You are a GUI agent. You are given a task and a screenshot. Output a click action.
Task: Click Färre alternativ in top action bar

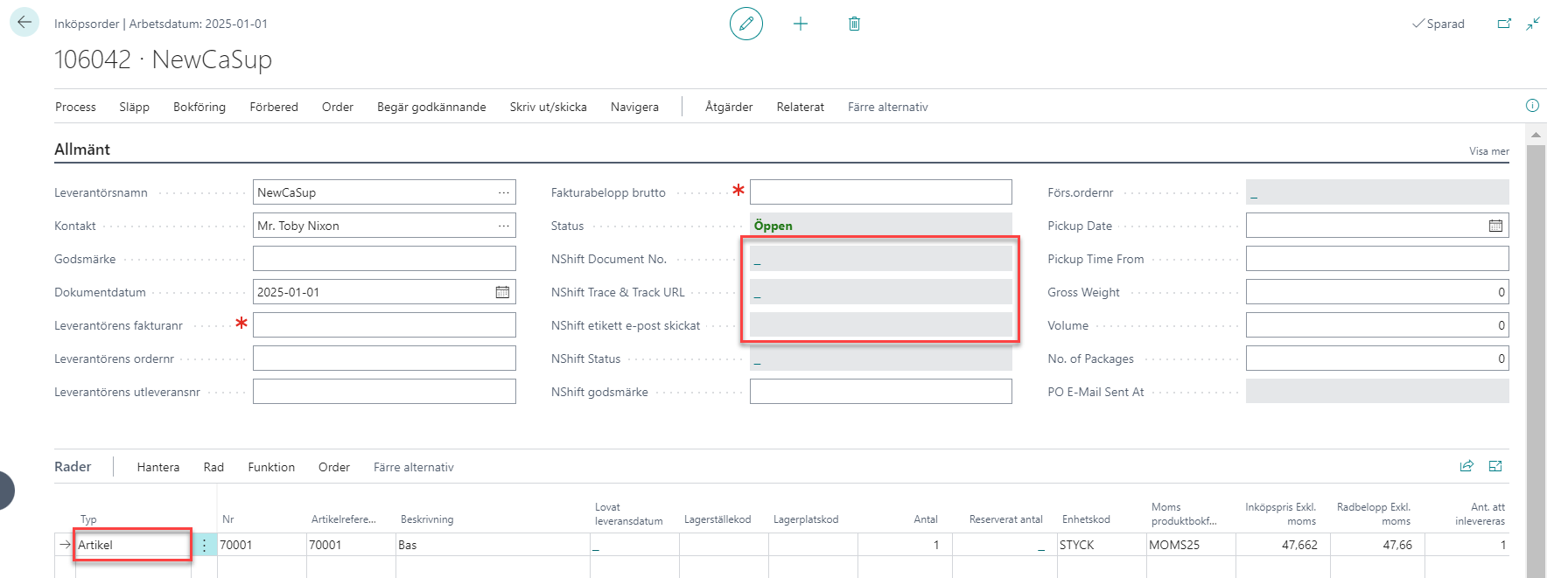[x=887, y=107]
